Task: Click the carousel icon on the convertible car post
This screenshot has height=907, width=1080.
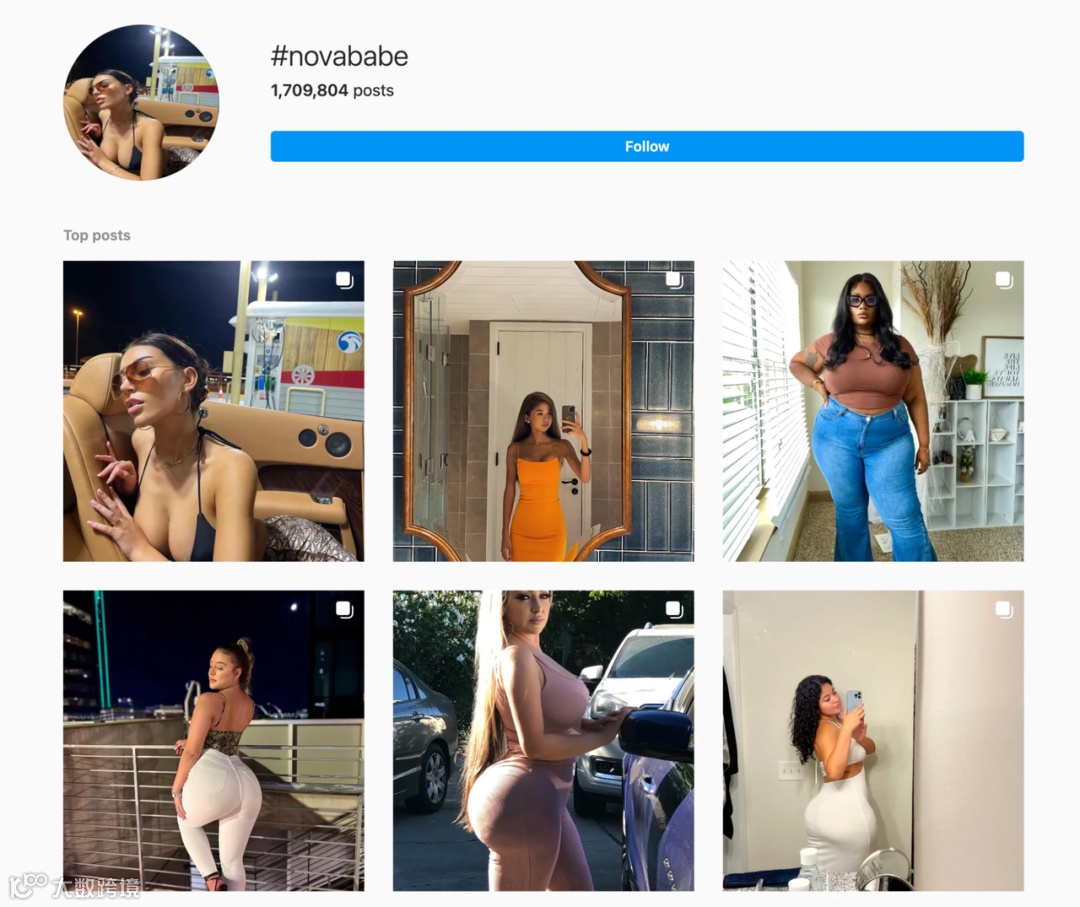Action: pyautogui.click(x=344, y=280)
